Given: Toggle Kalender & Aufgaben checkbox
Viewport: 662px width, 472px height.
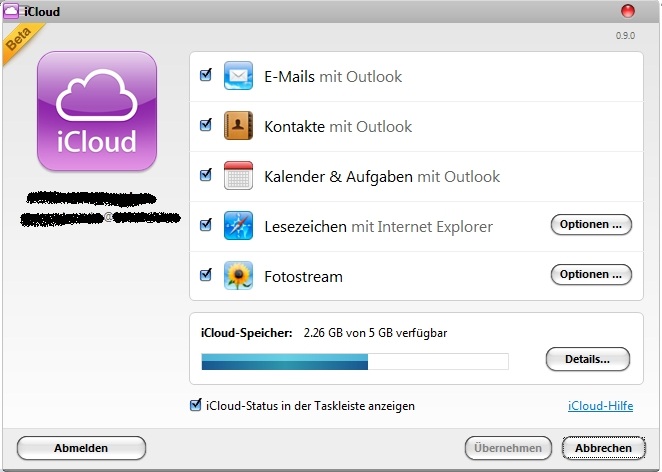Looking at the screenshot, I should click(x=206, y=175).
